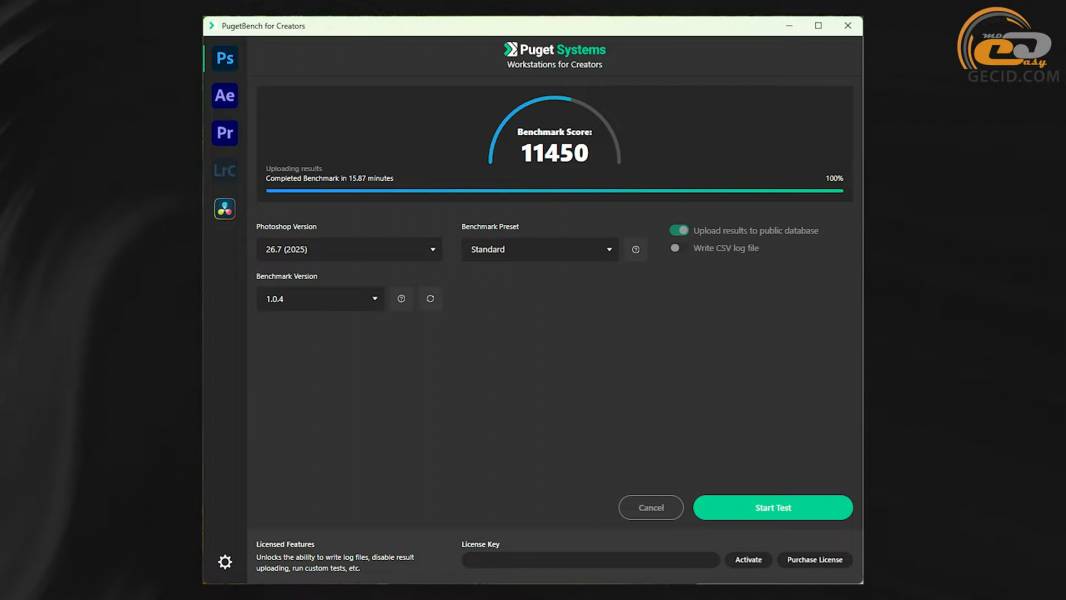Open settings via the gear icon
1066x600 pixels.
225,562
